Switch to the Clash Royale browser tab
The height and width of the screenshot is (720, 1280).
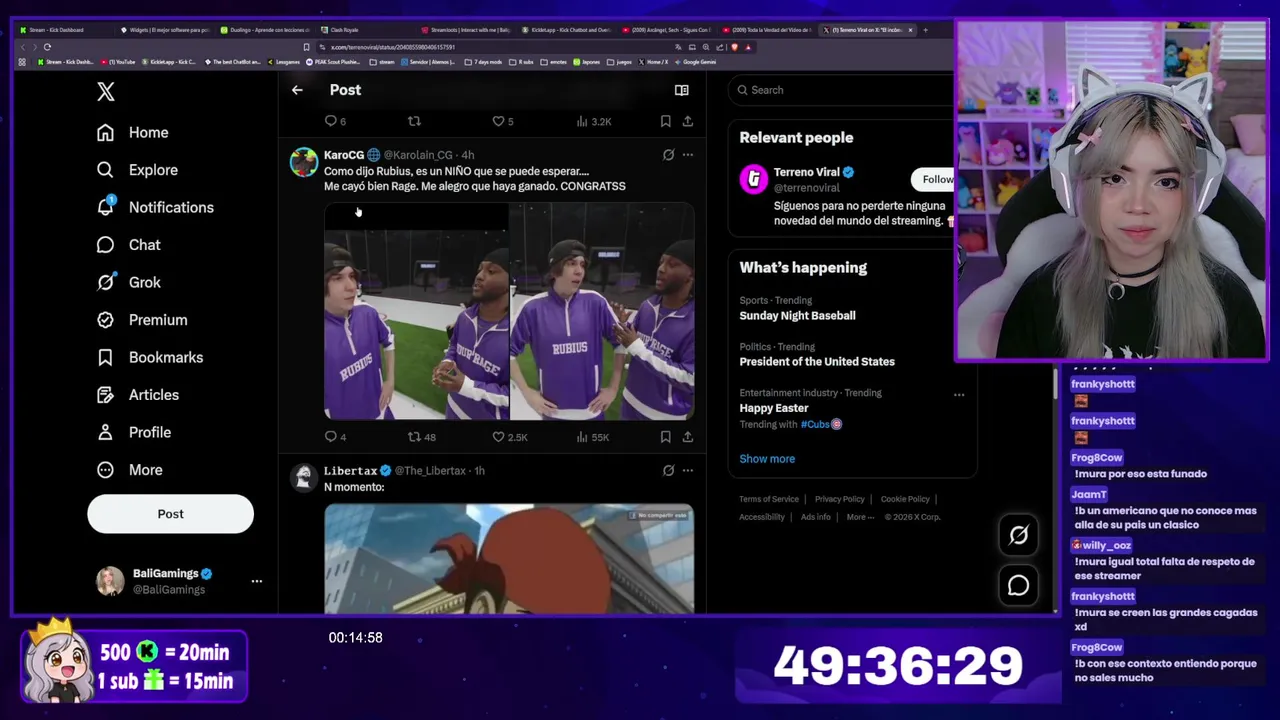point(364,30)
